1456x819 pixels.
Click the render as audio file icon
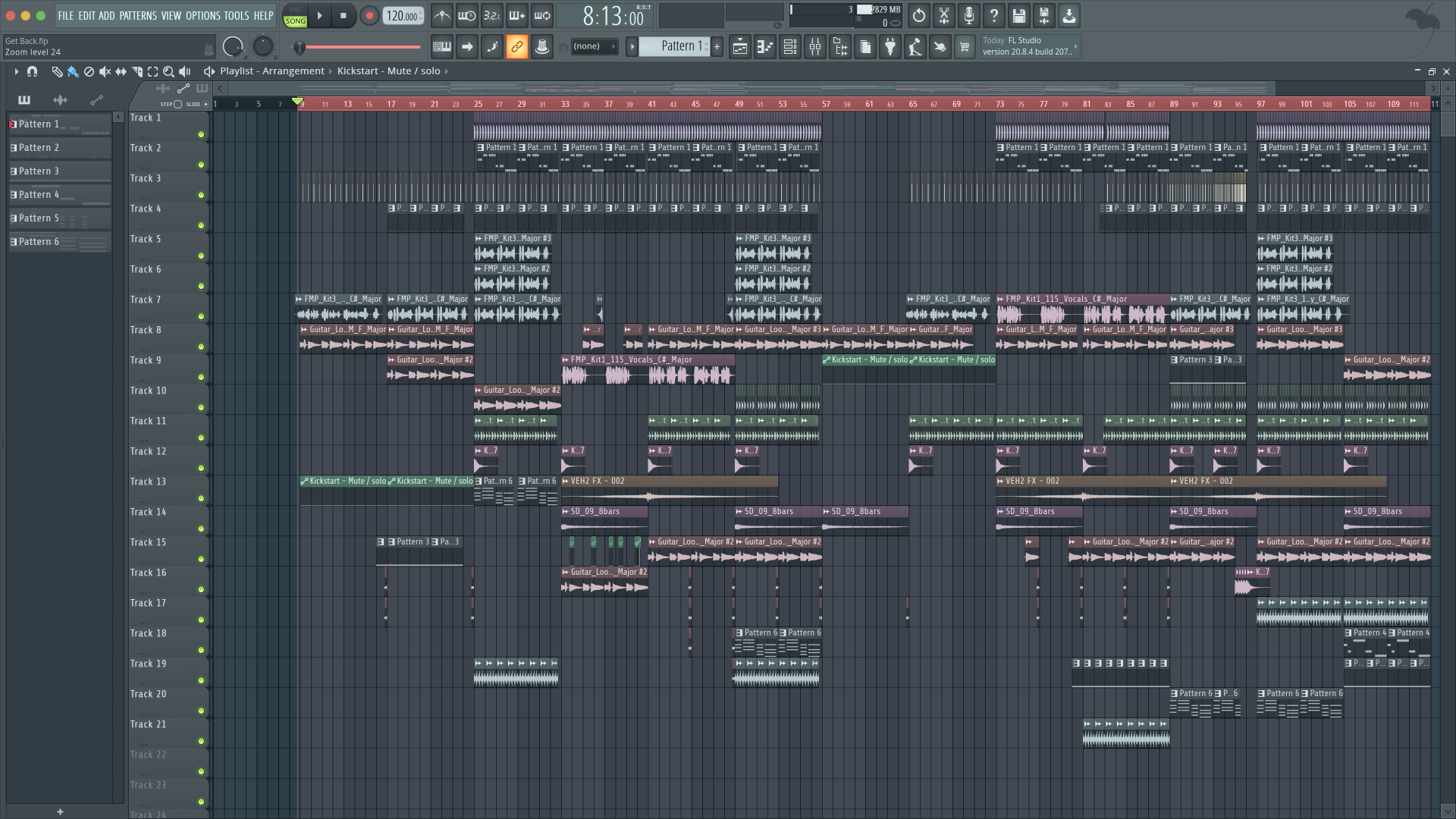coord(1044,15)
